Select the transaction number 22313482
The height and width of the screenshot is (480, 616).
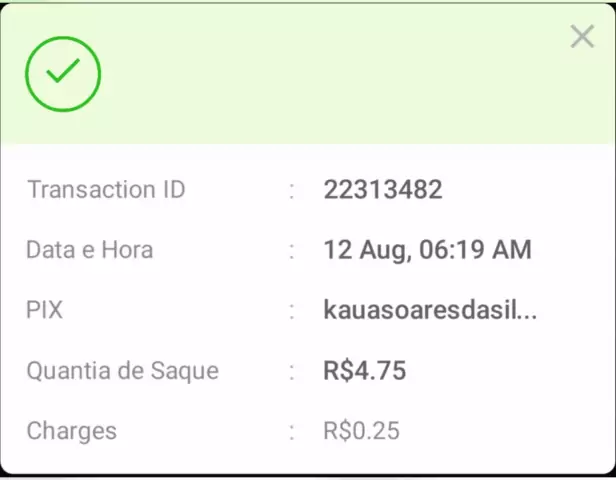coord(382,190)
